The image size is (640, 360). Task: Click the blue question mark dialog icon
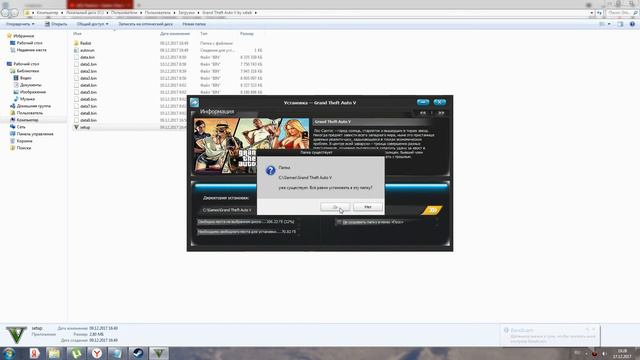pos(270,170)
